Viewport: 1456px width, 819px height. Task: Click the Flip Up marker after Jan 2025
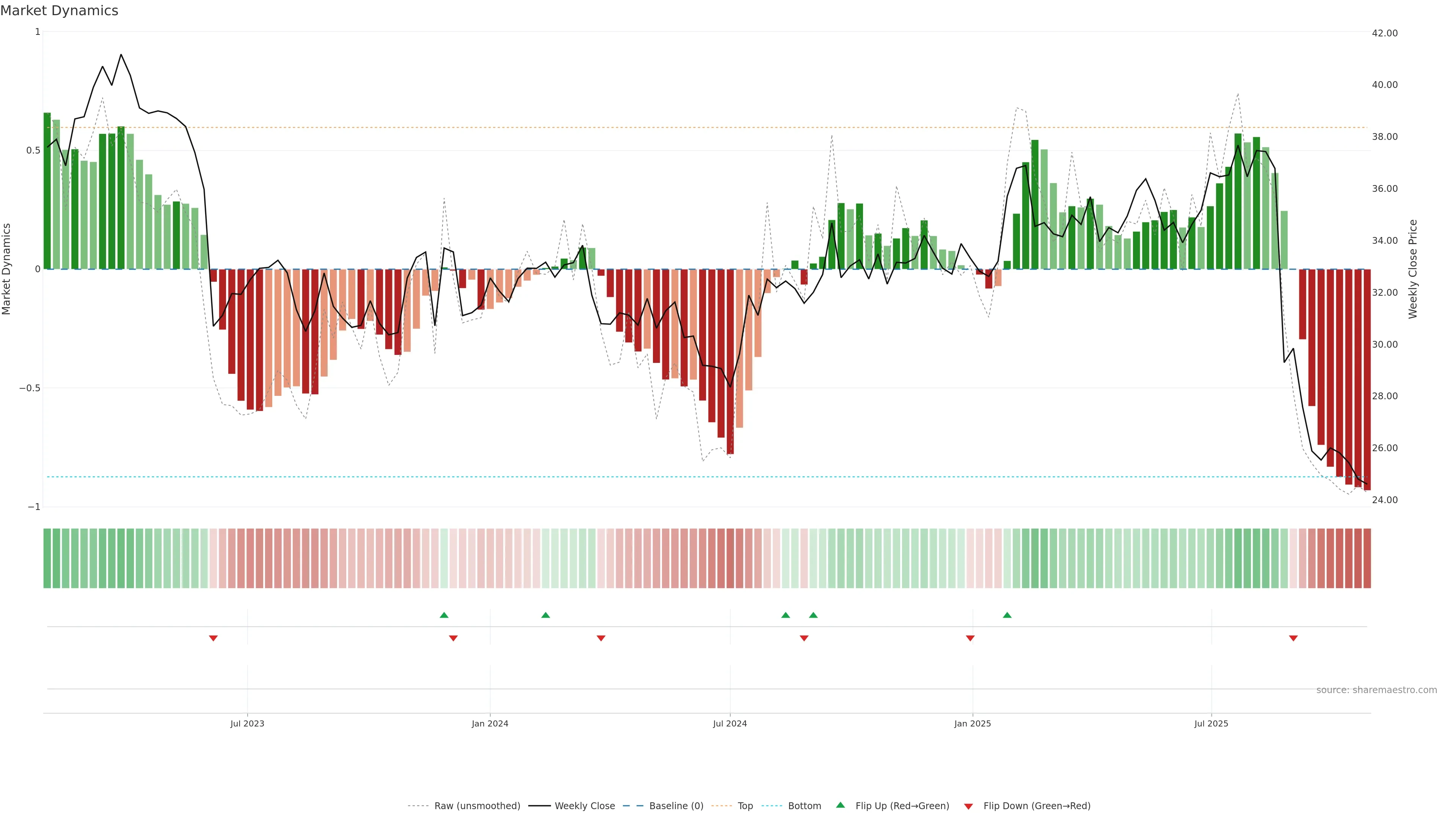1007,615
